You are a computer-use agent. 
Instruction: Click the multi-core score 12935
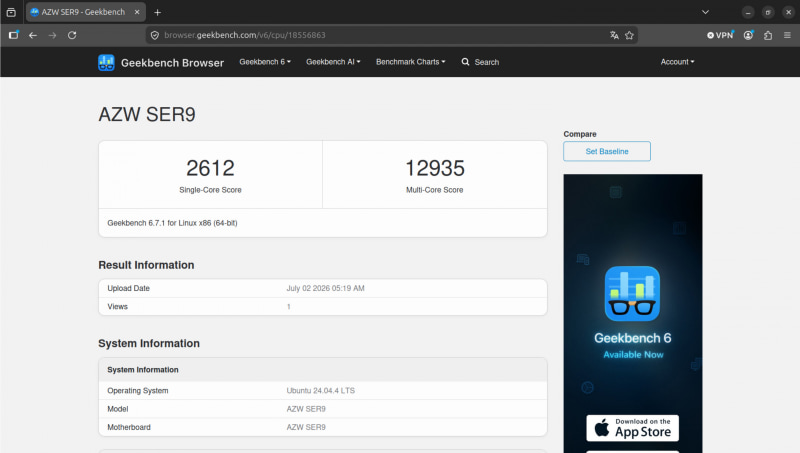coord(435,168)
